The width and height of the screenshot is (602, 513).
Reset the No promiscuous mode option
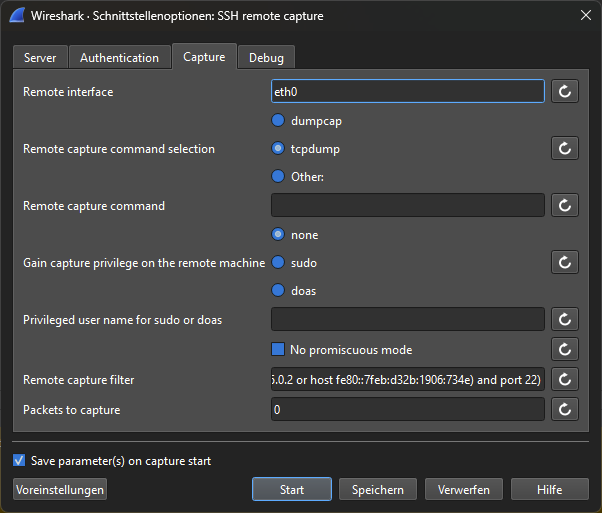point(565,350)
